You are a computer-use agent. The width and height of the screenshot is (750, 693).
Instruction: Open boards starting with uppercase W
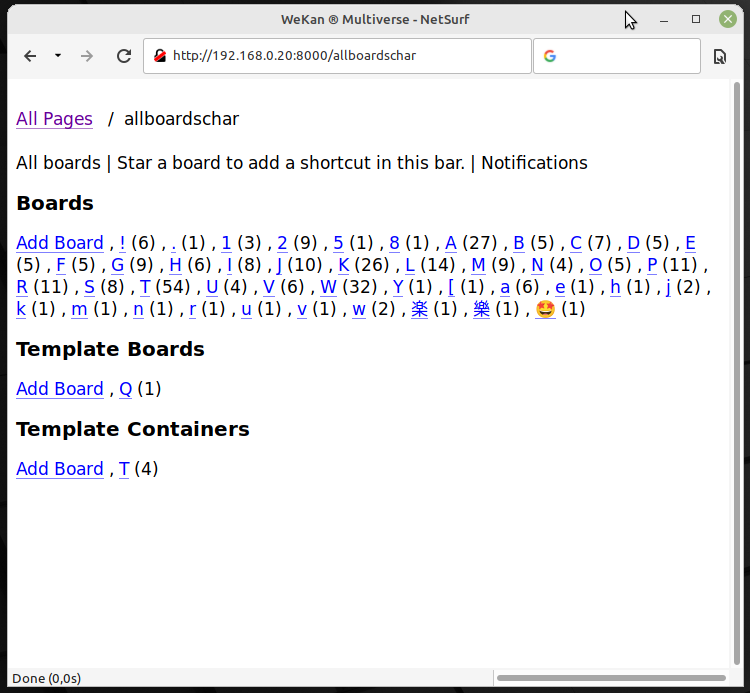click(328, 287)
